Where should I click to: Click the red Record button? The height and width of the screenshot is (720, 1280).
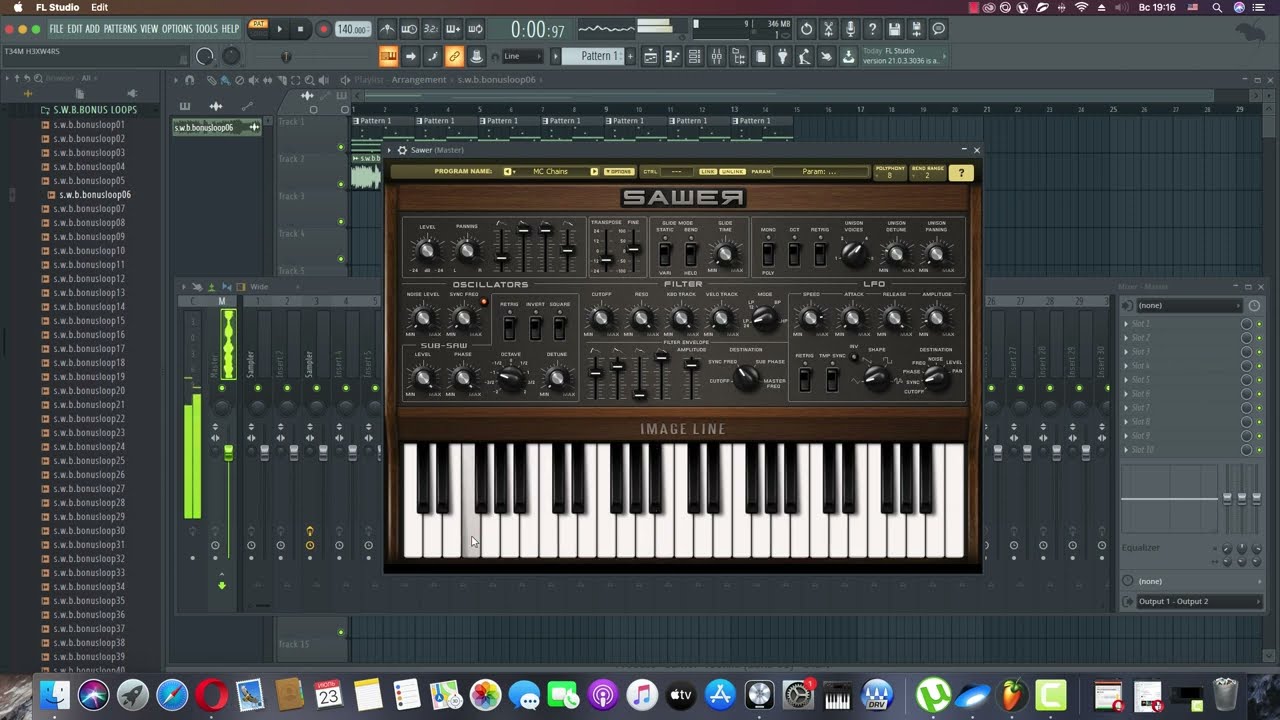(x=323, y=29)
